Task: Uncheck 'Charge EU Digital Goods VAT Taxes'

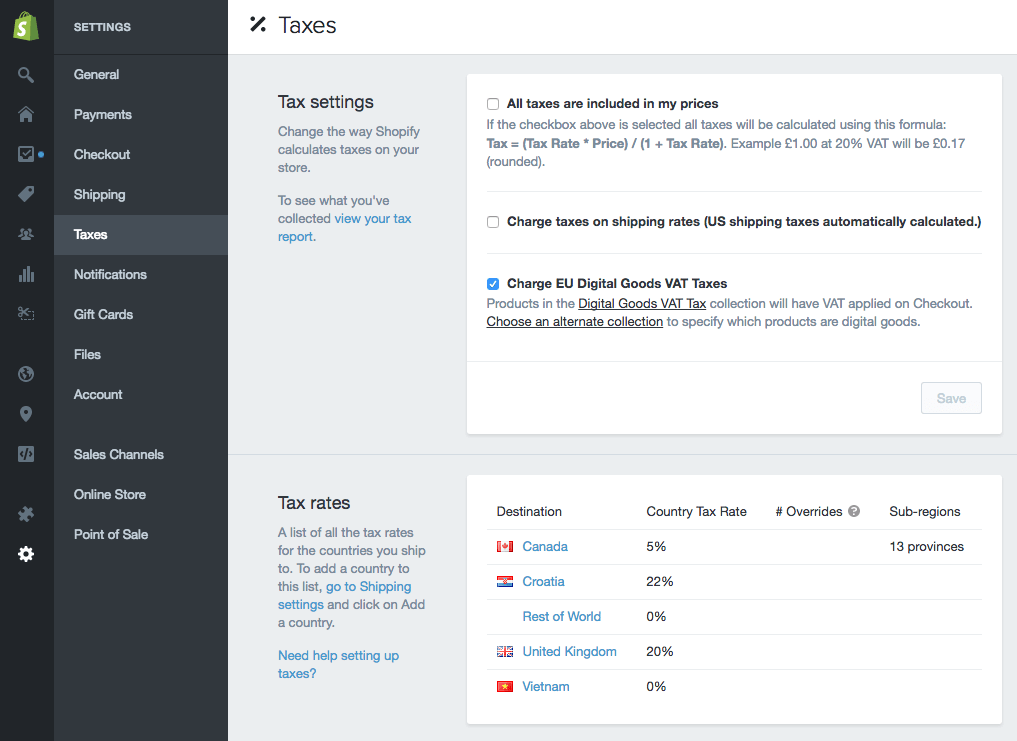Action: pyautogui.click(x=493, y=284)
